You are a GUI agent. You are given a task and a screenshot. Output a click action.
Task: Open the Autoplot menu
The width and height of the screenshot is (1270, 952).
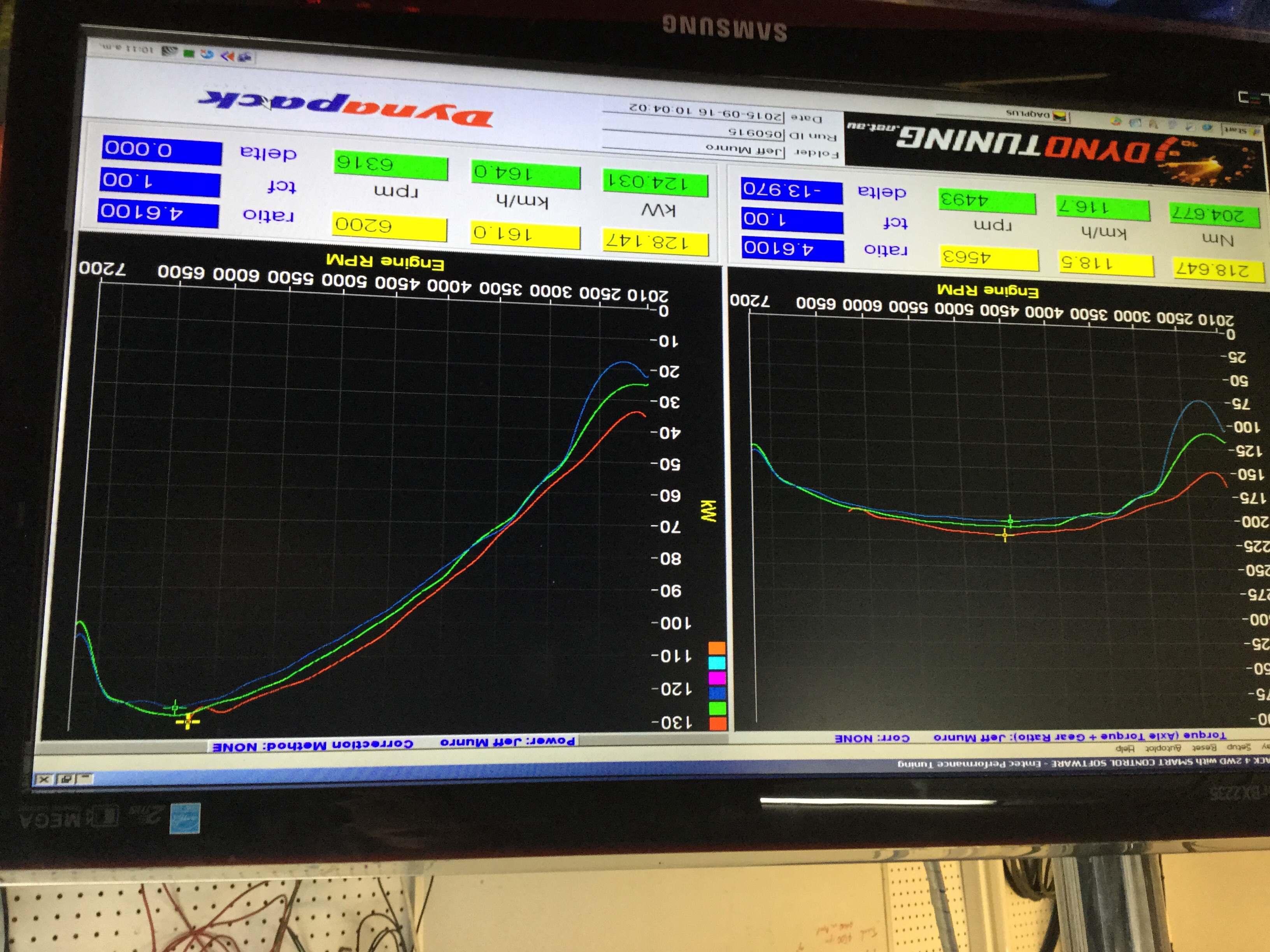[1164, 749]
